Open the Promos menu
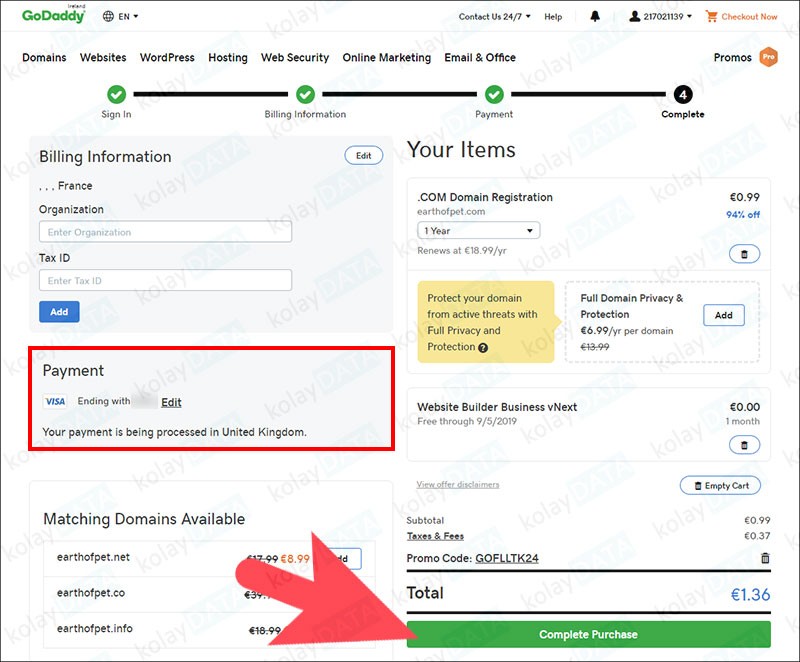Screen dimensions: 800x662 (733, 58)
